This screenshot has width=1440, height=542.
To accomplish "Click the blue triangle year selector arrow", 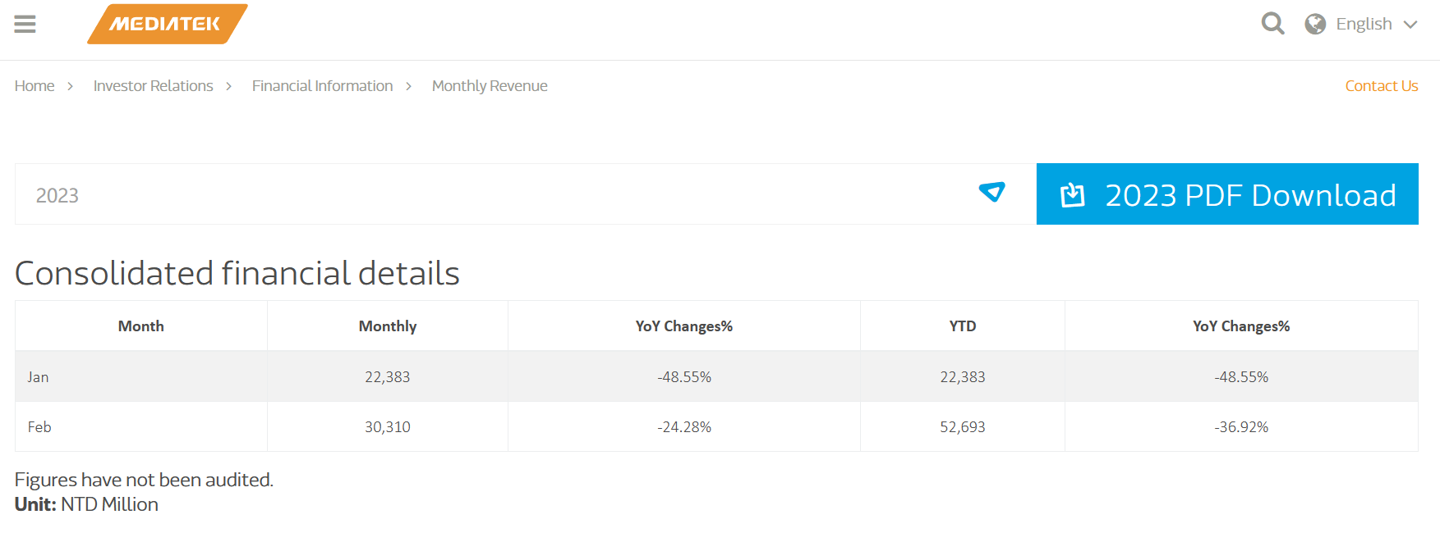I will pyautogui.click(x=992, y=192).
